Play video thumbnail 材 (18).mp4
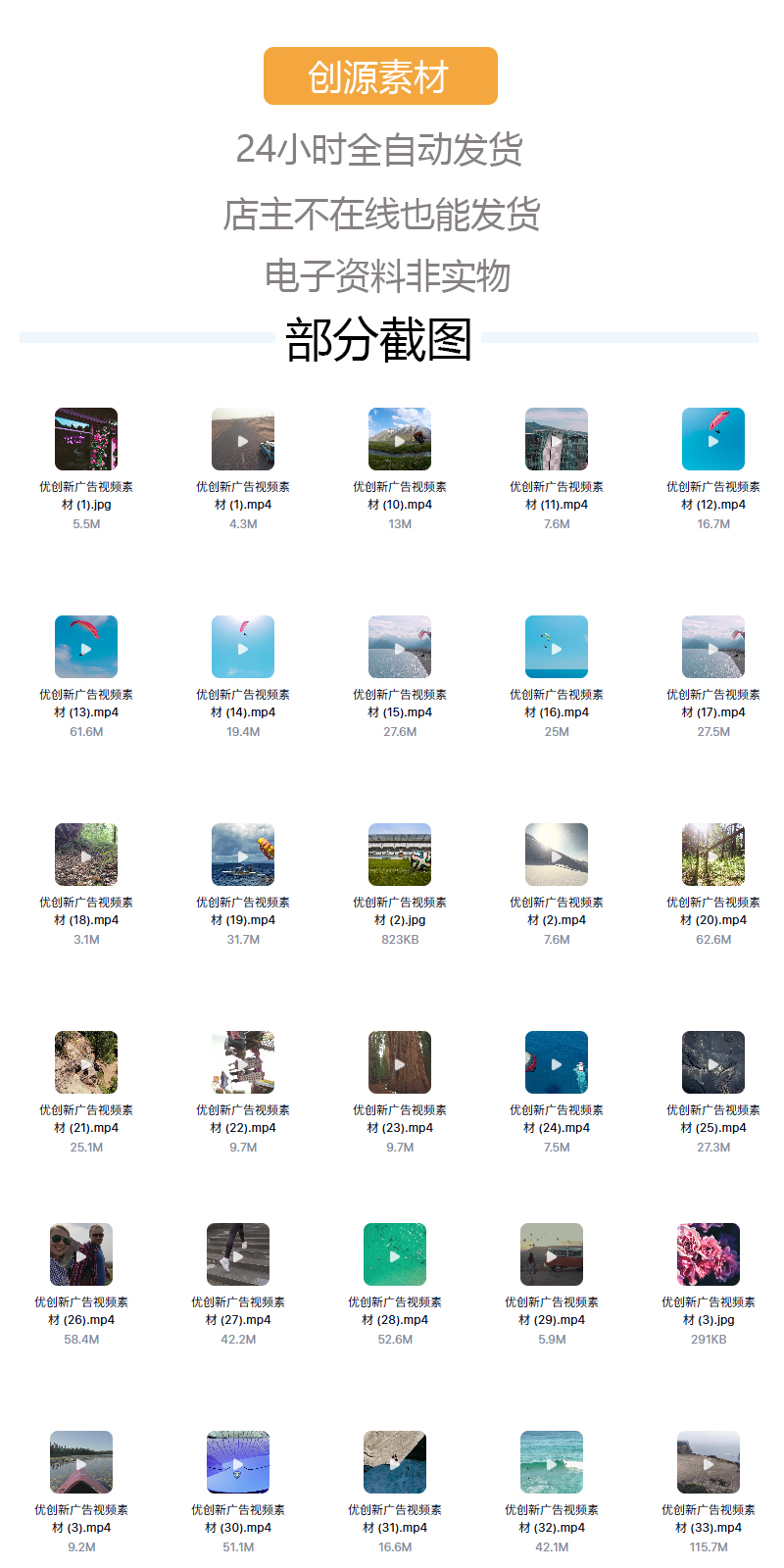 coord(86,855)
